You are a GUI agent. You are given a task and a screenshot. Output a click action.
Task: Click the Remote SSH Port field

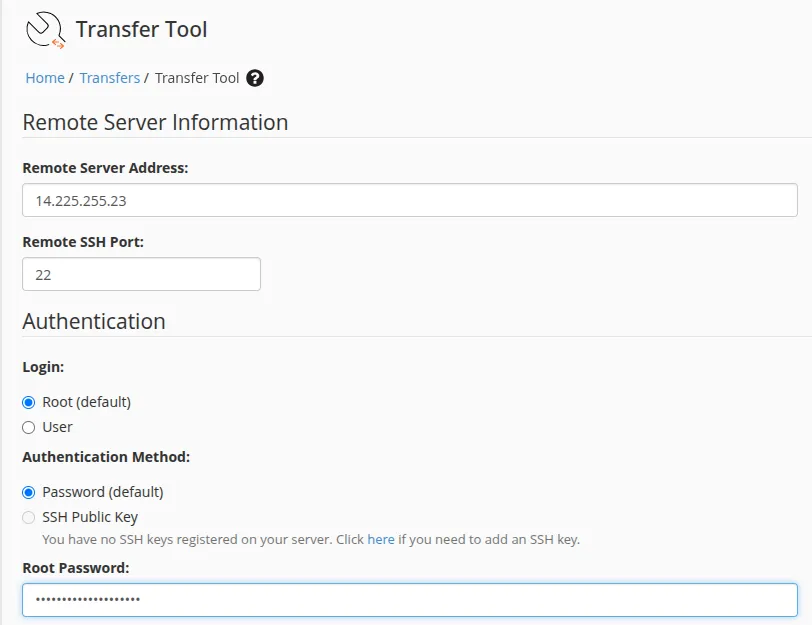click(140, 273)
